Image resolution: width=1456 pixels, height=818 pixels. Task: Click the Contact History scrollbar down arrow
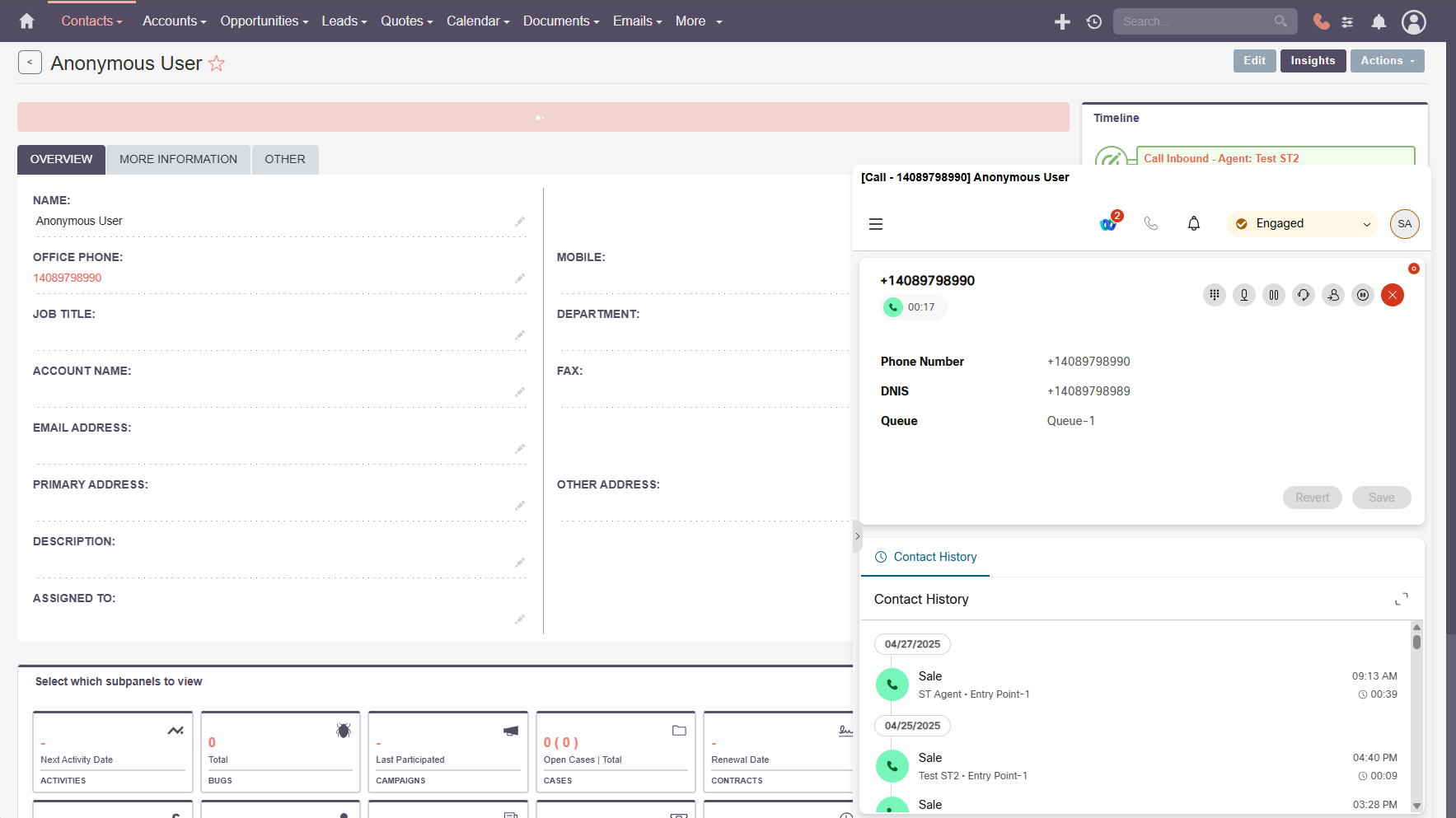(x=1416, y=806)
